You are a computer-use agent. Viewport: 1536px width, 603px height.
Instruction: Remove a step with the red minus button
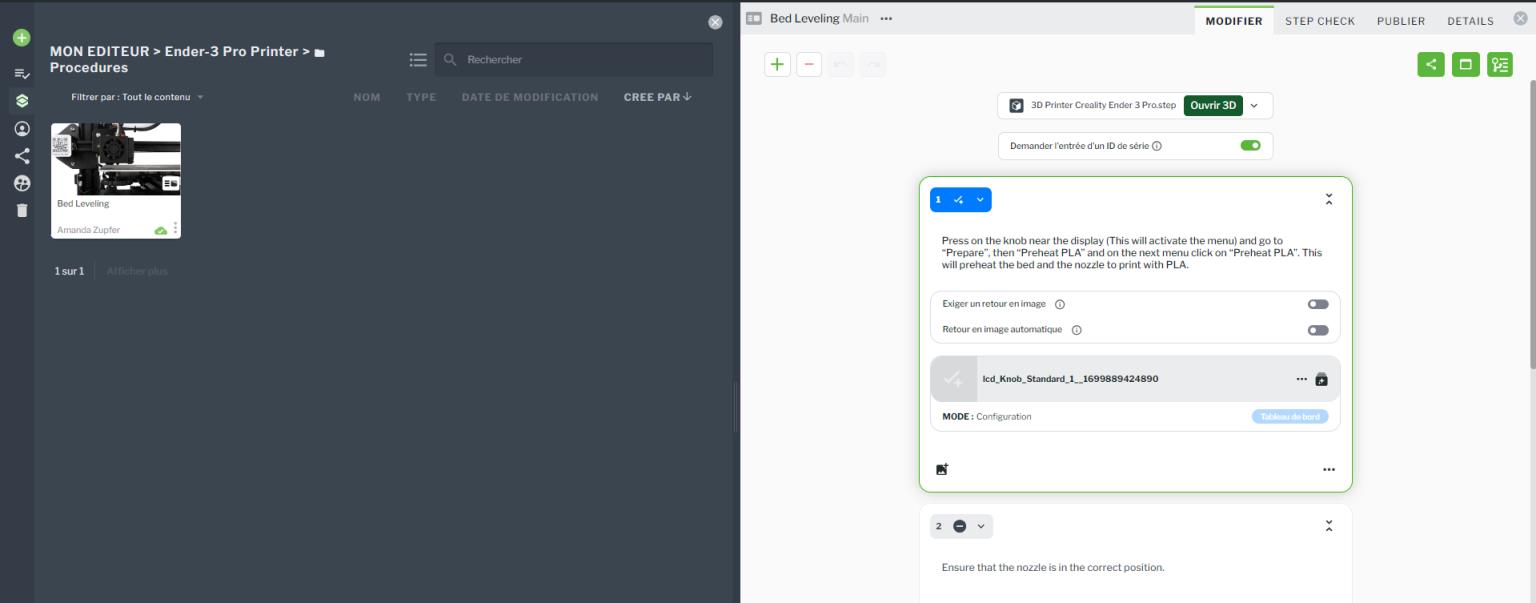tap(809, 64)
